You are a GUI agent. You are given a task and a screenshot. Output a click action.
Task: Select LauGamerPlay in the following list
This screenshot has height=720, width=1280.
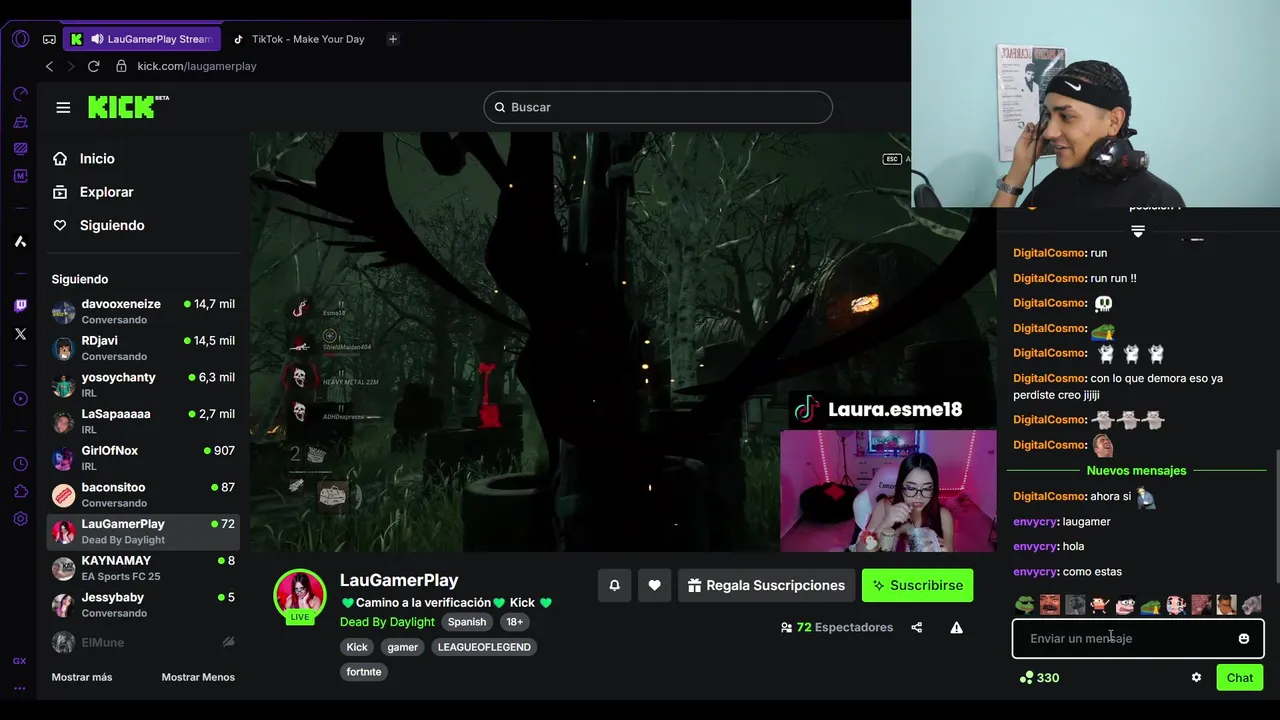pos(143,531)
